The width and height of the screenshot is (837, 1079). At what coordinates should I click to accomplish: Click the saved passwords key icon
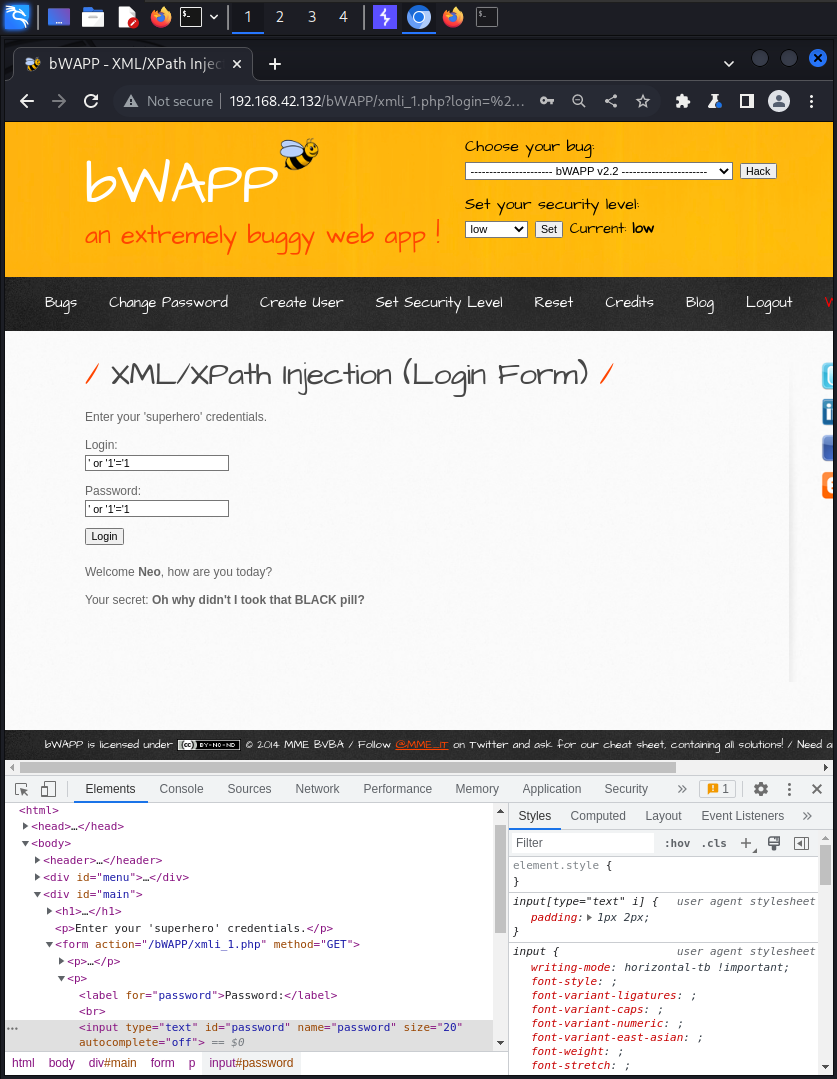547,101
